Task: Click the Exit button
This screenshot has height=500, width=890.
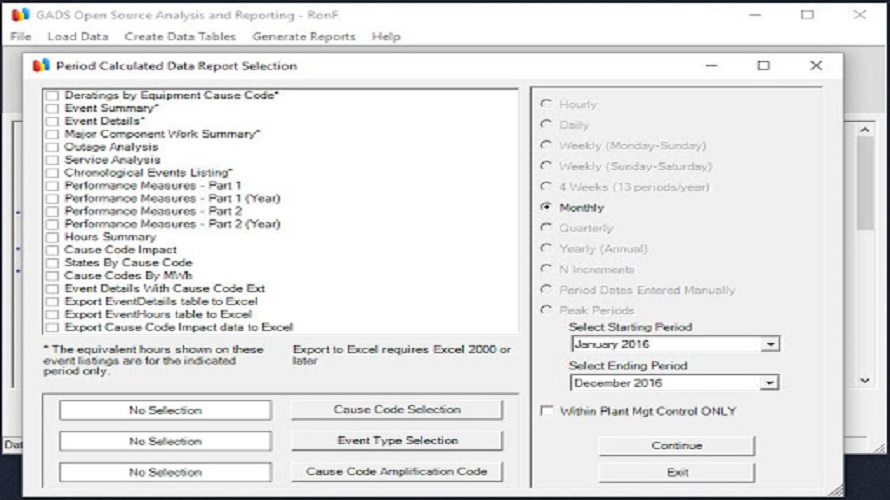Action: point(676,472)
